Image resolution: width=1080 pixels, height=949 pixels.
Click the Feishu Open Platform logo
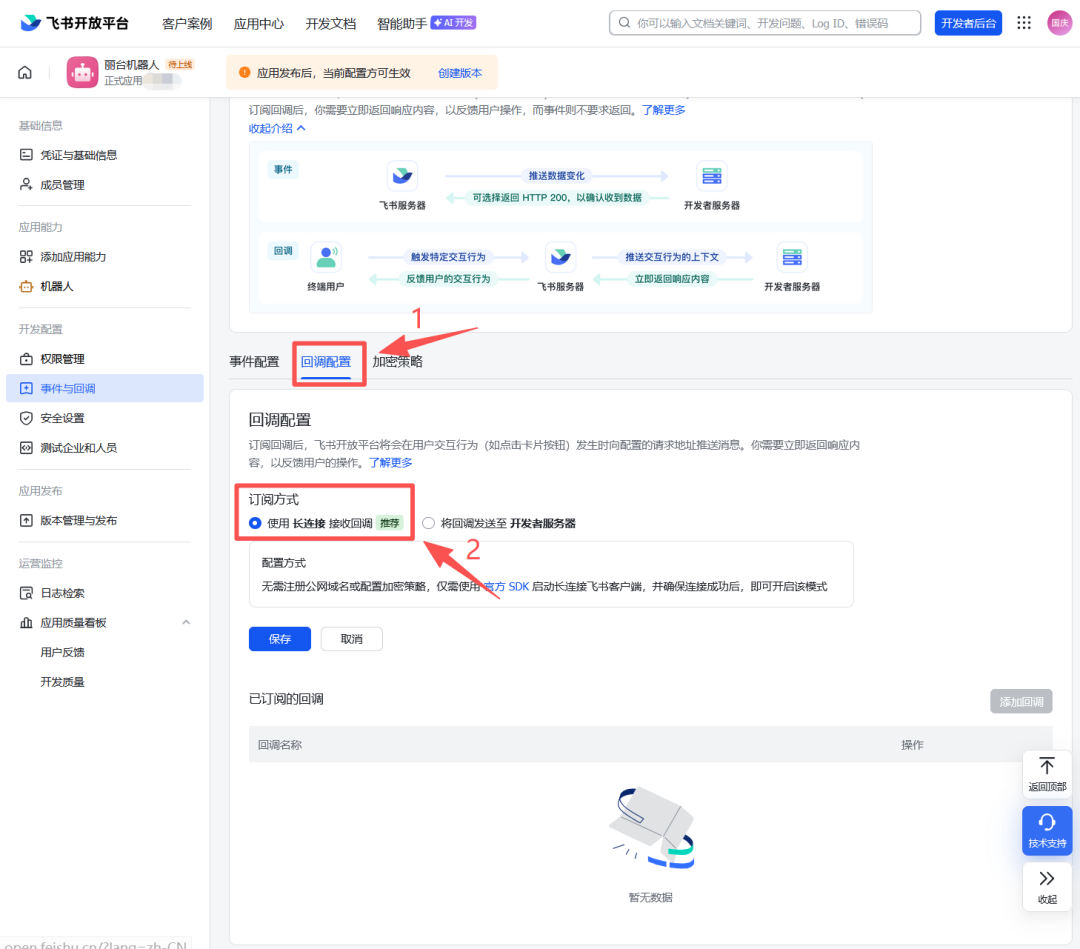pos(74,23)
